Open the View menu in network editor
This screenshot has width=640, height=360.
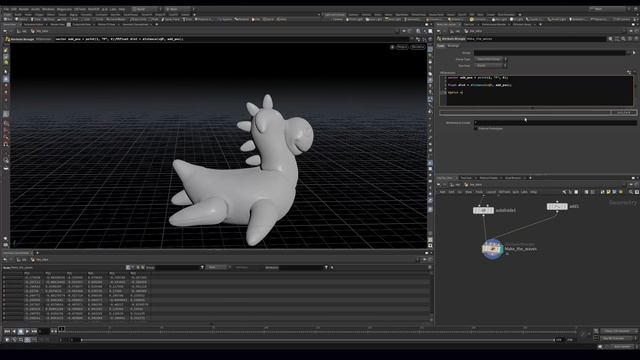coord(469,192)
